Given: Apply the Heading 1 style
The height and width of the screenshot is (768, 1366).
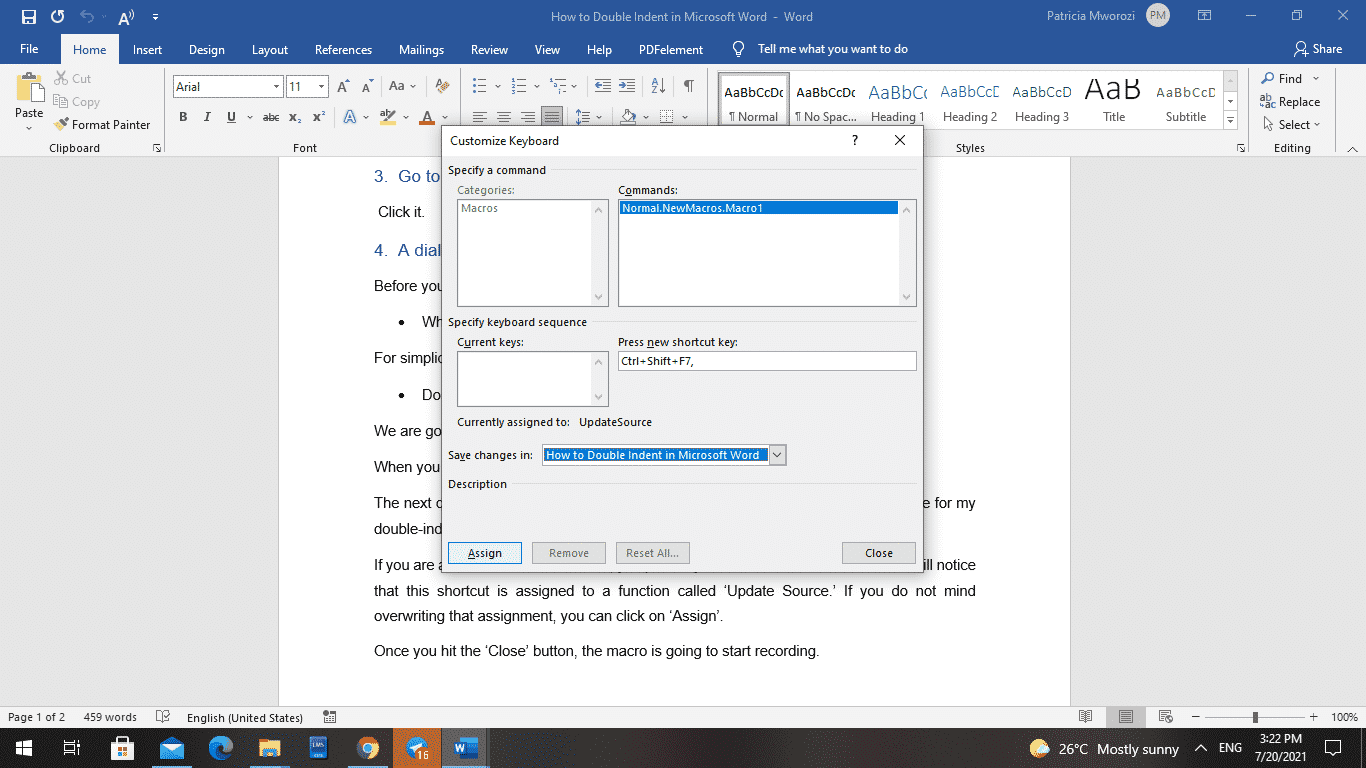Looking at the screenshot, I should point(897,101).
